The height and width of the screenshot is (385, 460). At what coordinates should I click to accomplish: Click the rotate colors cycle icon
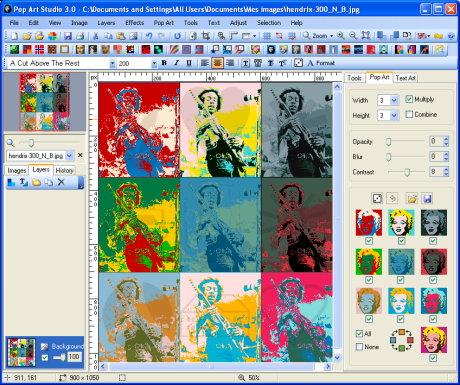pos(401,340)
